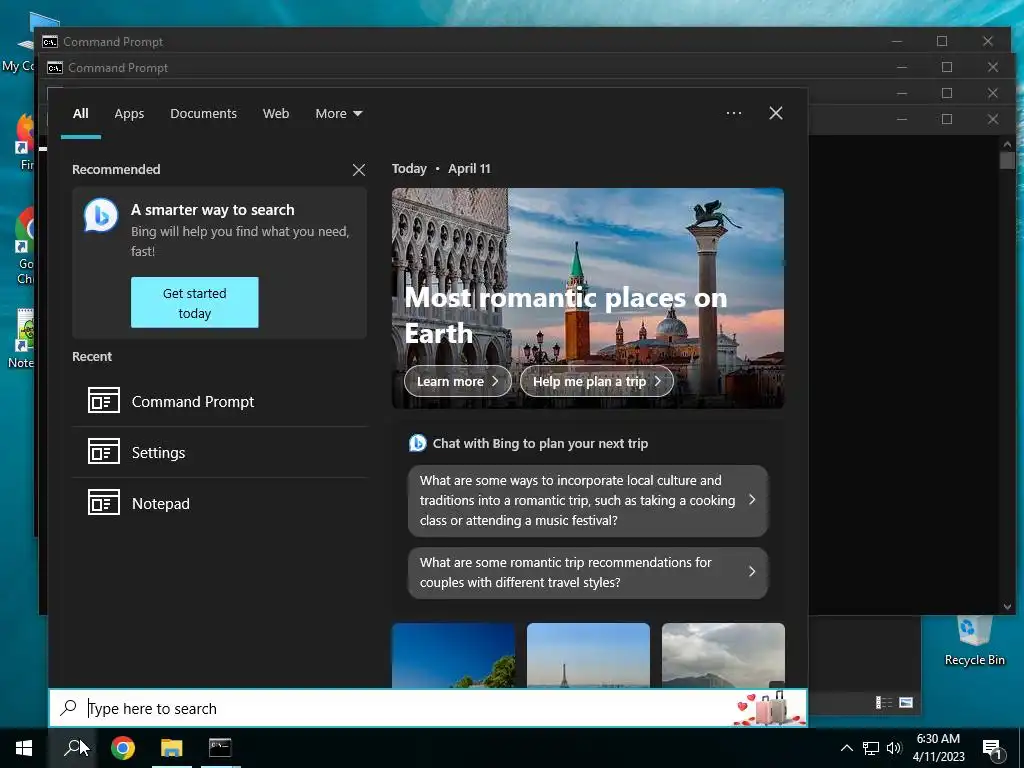
Task: Switch to the Documents search tab
Action: click(203, 114)
